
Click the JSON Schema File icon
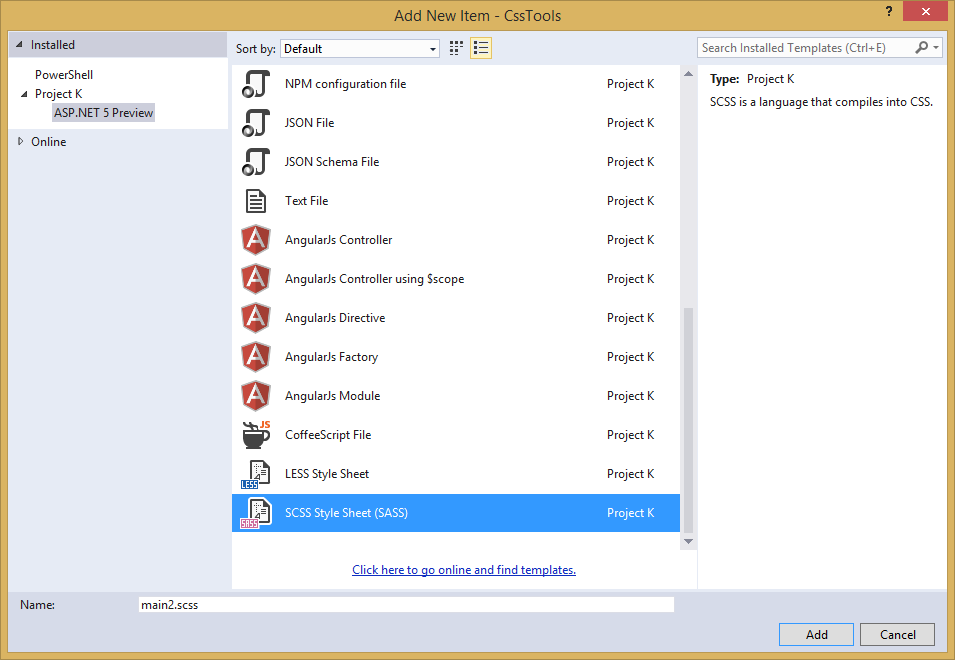pos(256,162)
